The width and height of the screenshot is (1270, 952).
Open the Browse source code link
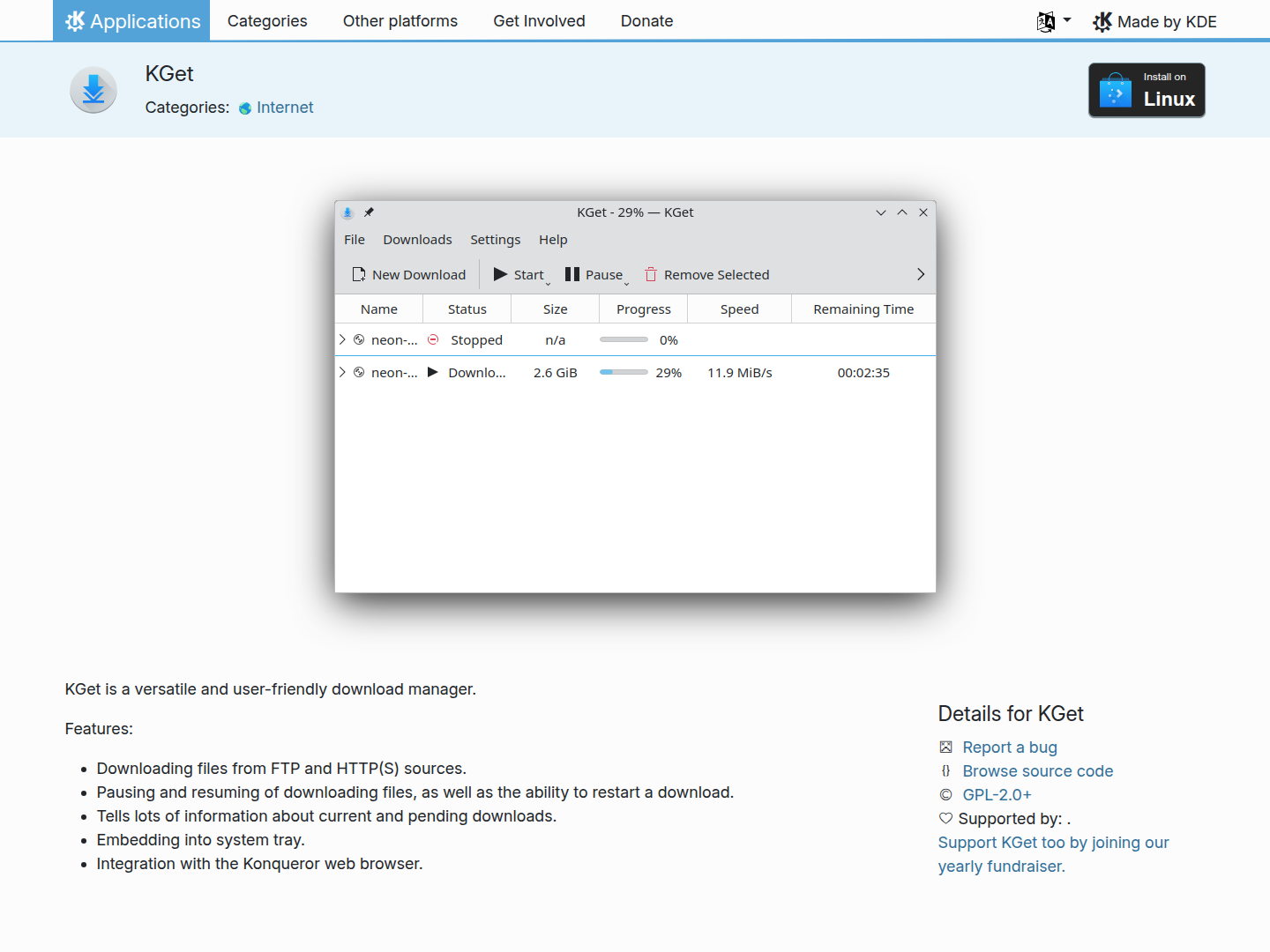(x=1038, y=771)
